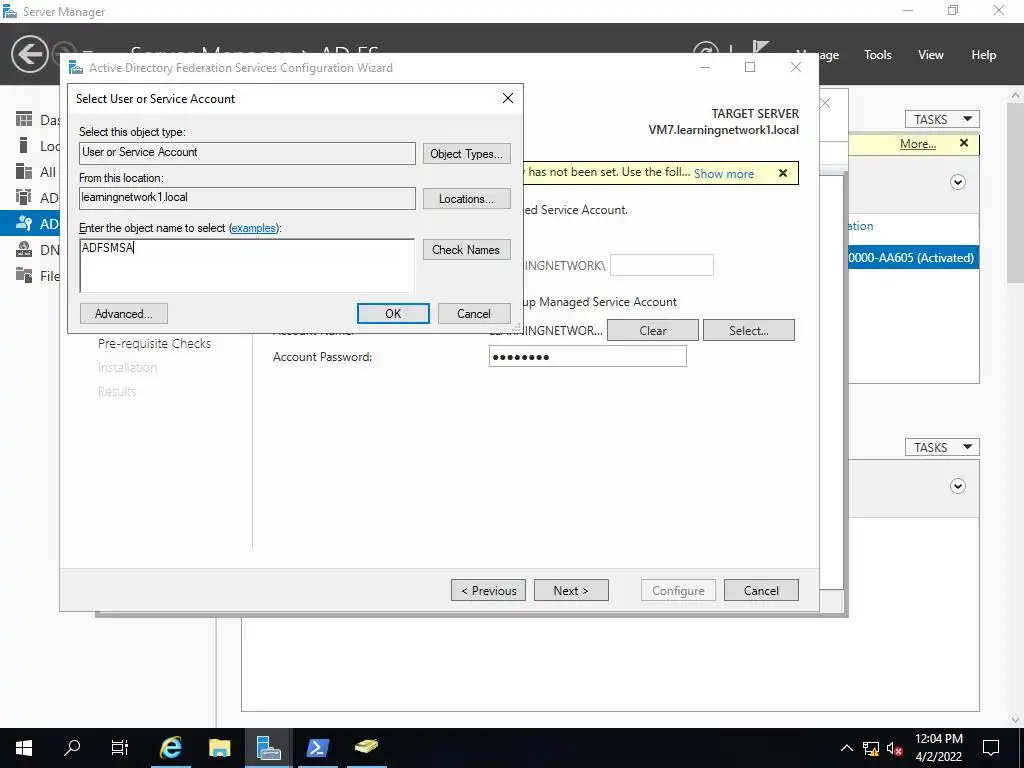Click the LEARNINGNETWORK\ account name field

662,265
